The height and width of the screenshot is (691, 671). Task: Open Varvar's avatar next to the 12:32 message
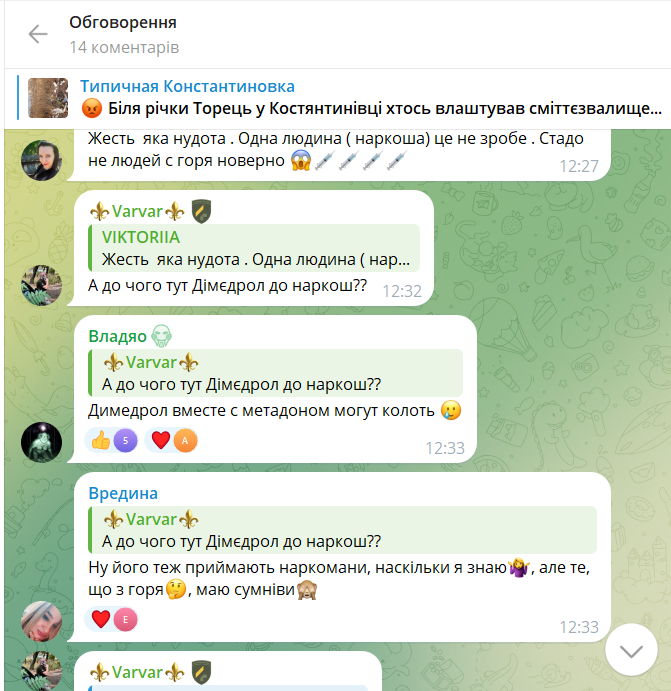click(41, 285)
